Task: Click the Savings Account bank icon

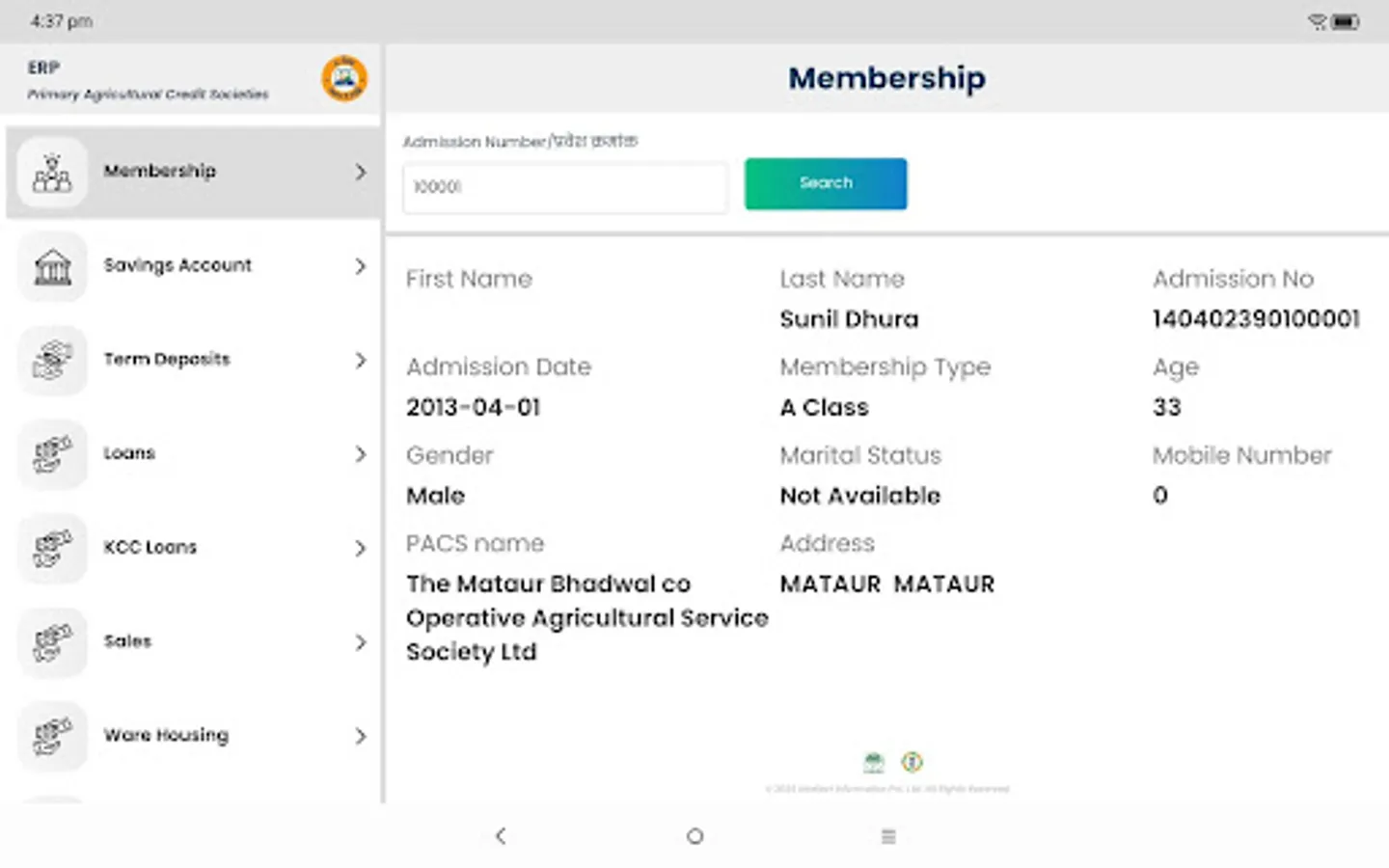Action: pos(52,266)
